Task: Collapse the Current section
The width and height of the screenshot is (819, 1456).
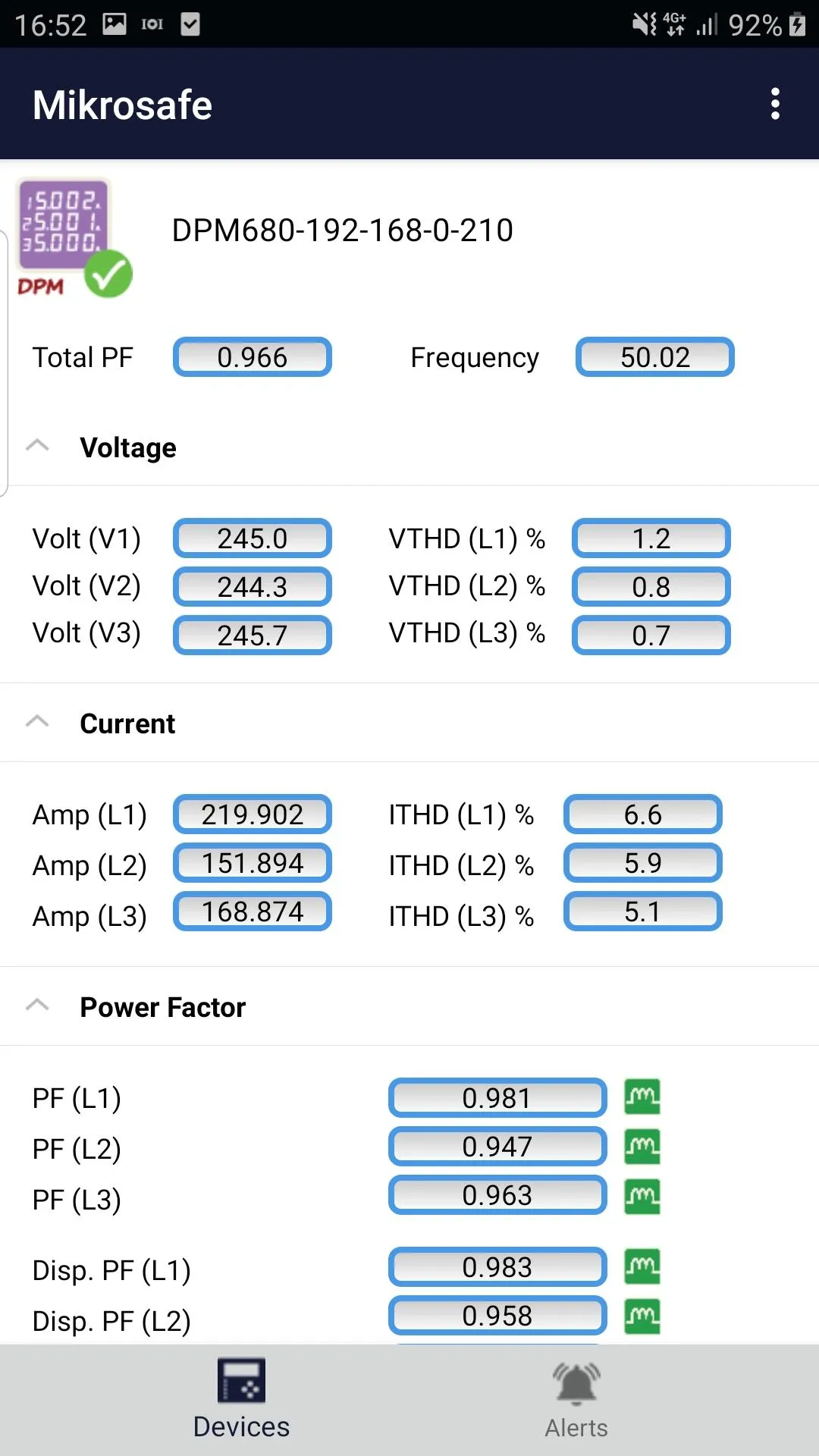Action: (37, 722)
